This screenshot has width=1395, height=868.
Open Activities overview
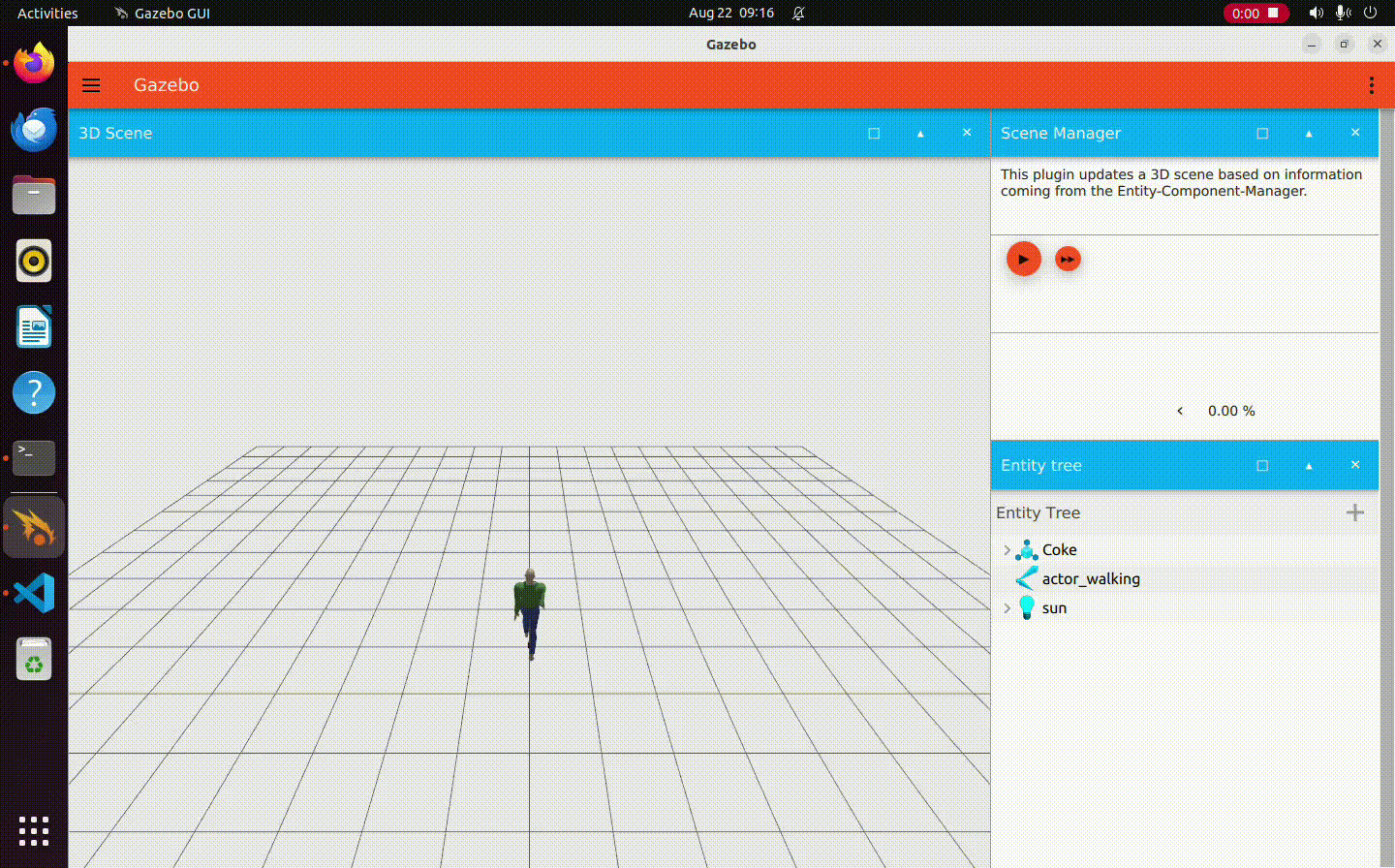tap(47, 14)
